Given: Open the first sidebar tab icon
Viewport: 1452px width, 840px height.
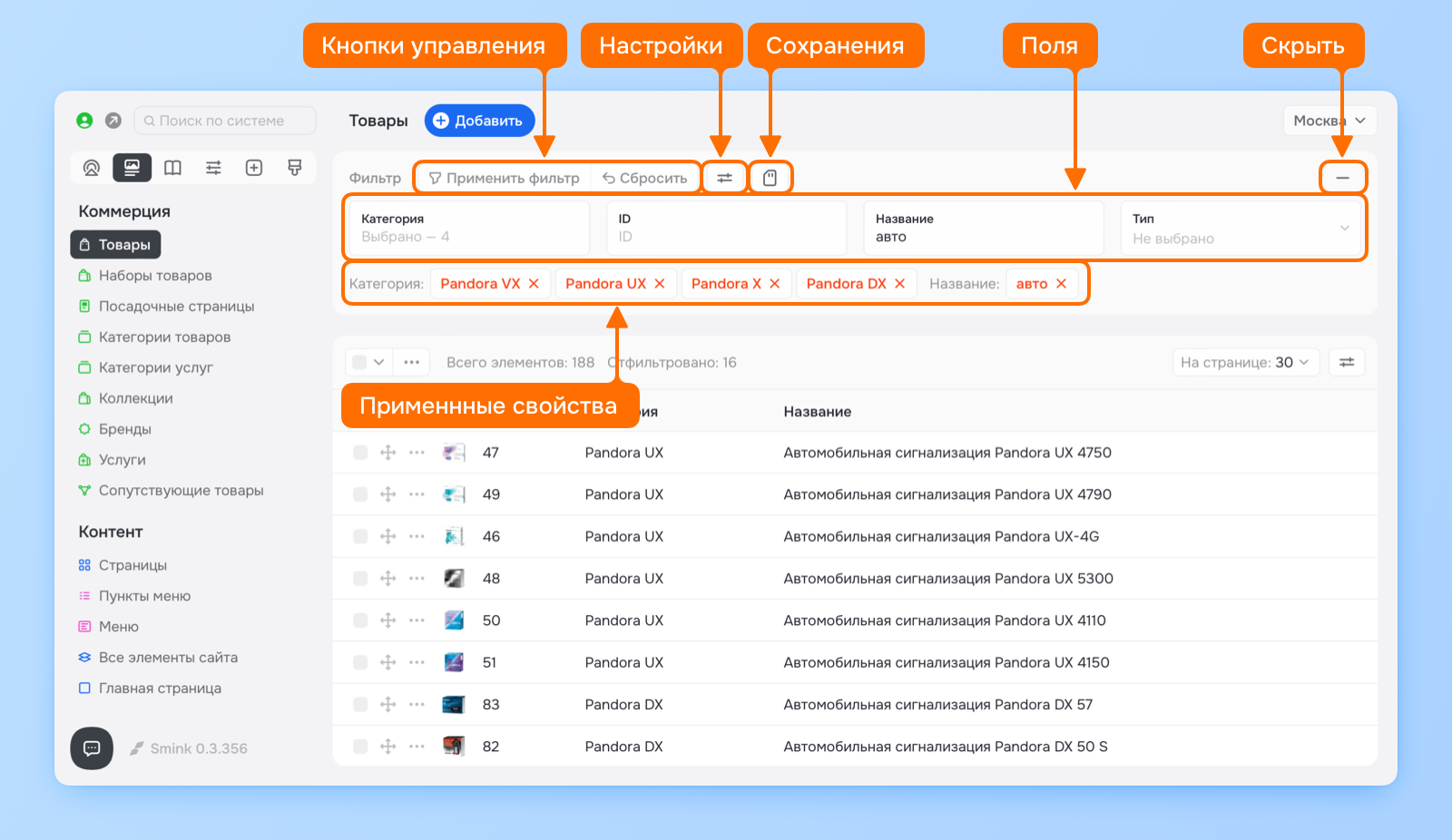Looking at the screenshot, I should tap(92, 168).
